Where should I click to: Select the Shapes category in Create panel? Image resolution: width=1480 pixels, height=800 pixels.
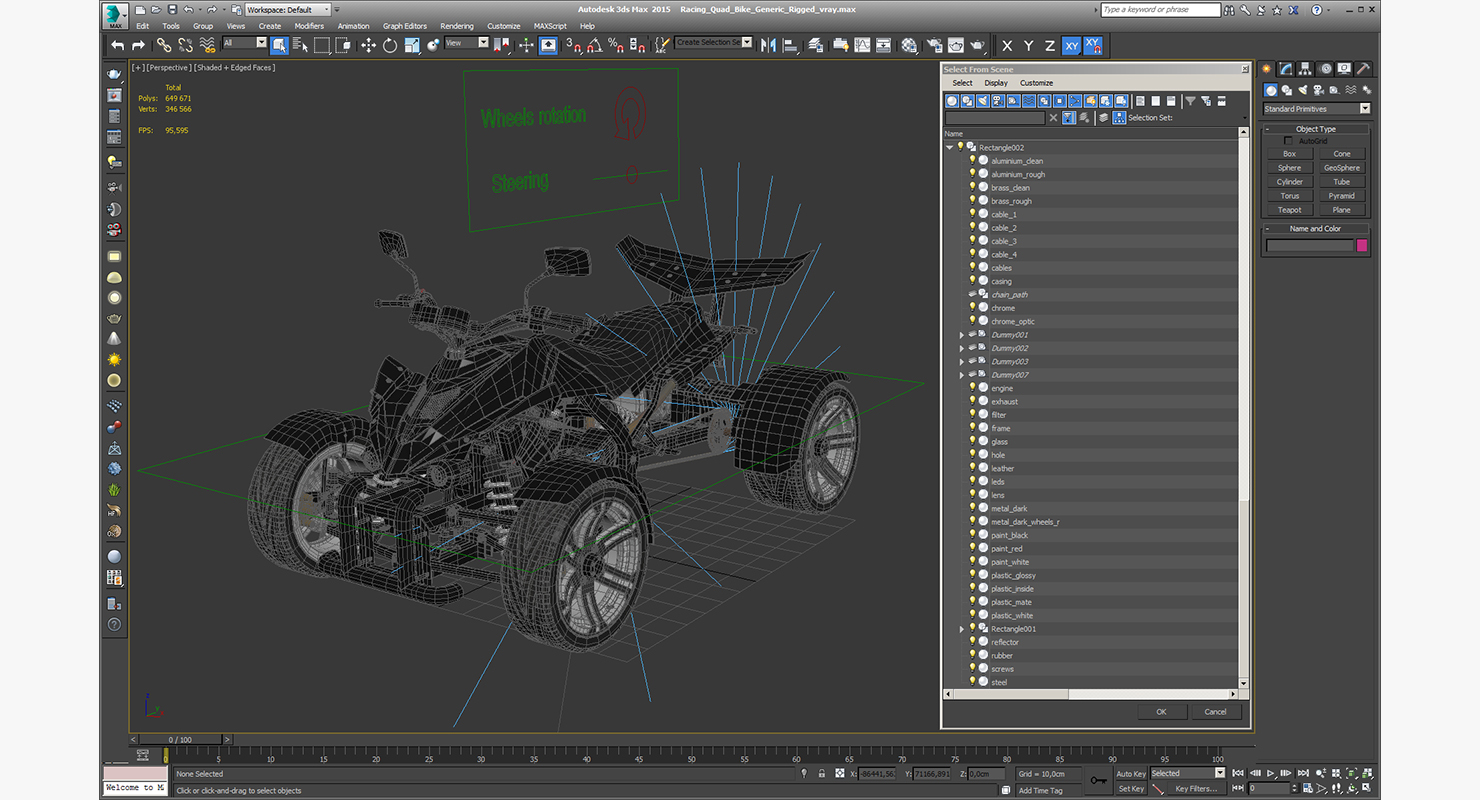[1286, 90]
